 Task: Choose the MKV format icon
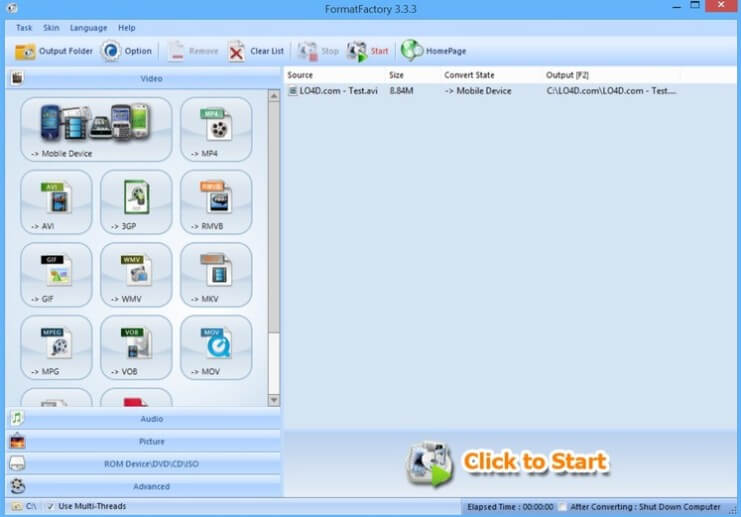[x=216, y=274]
